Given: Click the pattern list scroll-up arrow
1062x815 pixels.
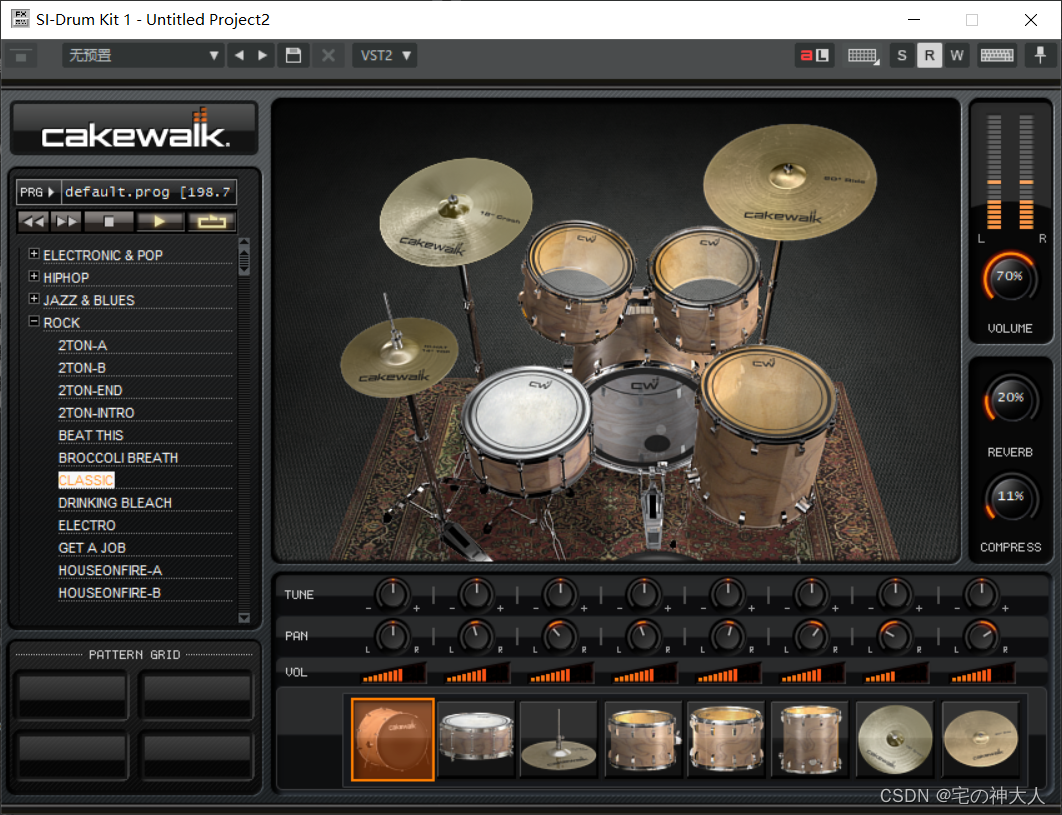Looking at the screenshot, I should click(245, 243).
